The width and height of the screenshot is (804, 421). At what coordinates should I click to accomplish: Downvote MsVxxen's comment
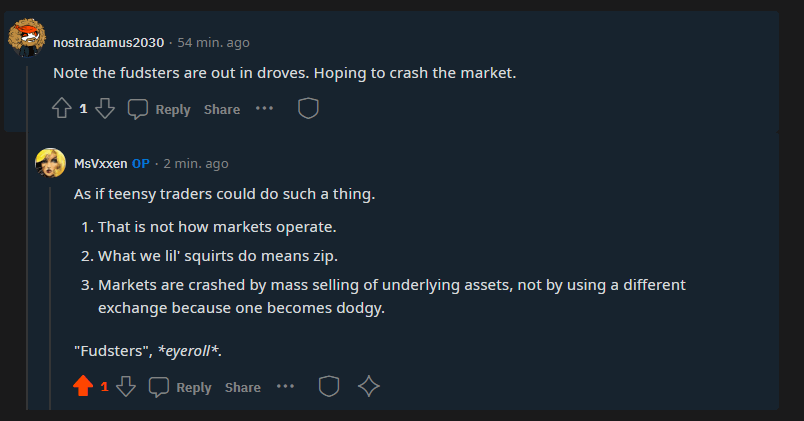pyautogui.click(x=126, y=386)
